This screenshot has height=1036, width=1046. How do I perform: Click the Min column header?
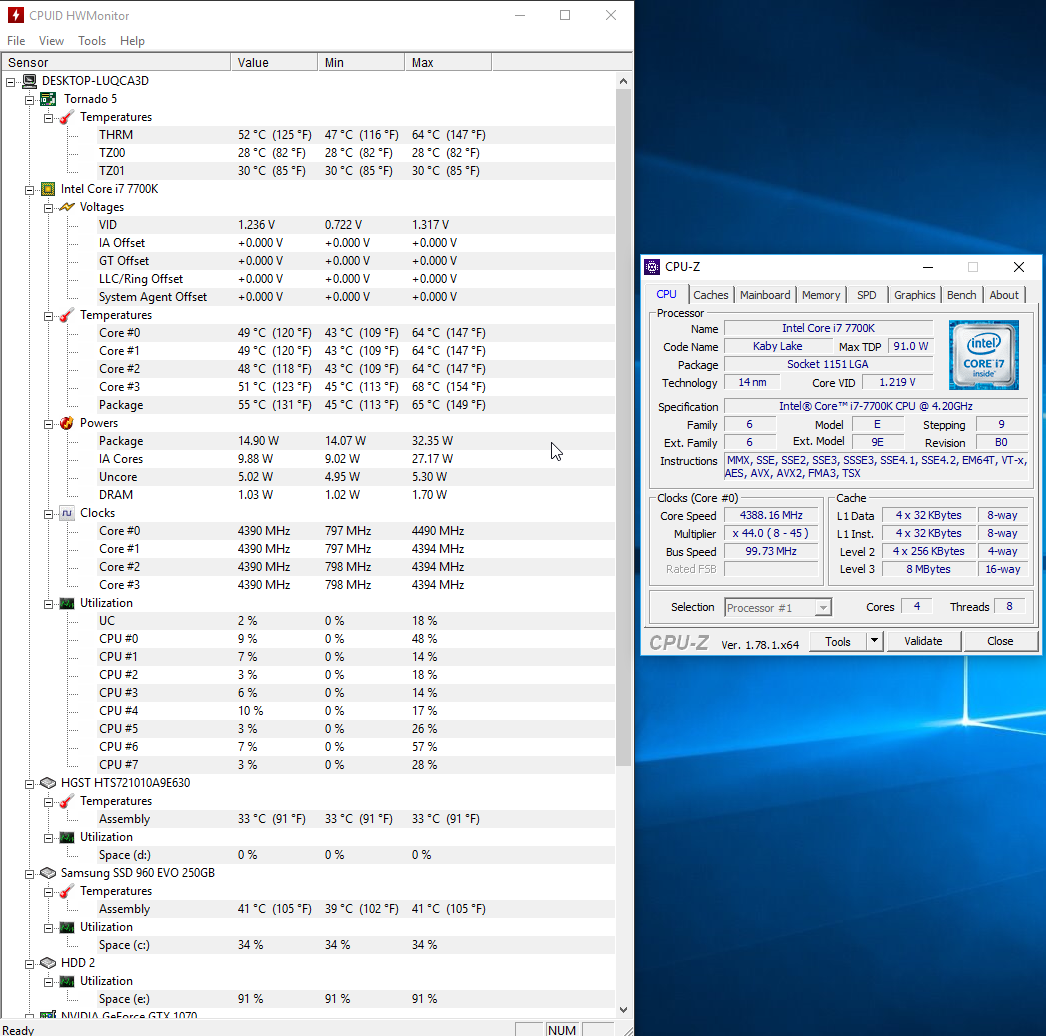[361, 63]
